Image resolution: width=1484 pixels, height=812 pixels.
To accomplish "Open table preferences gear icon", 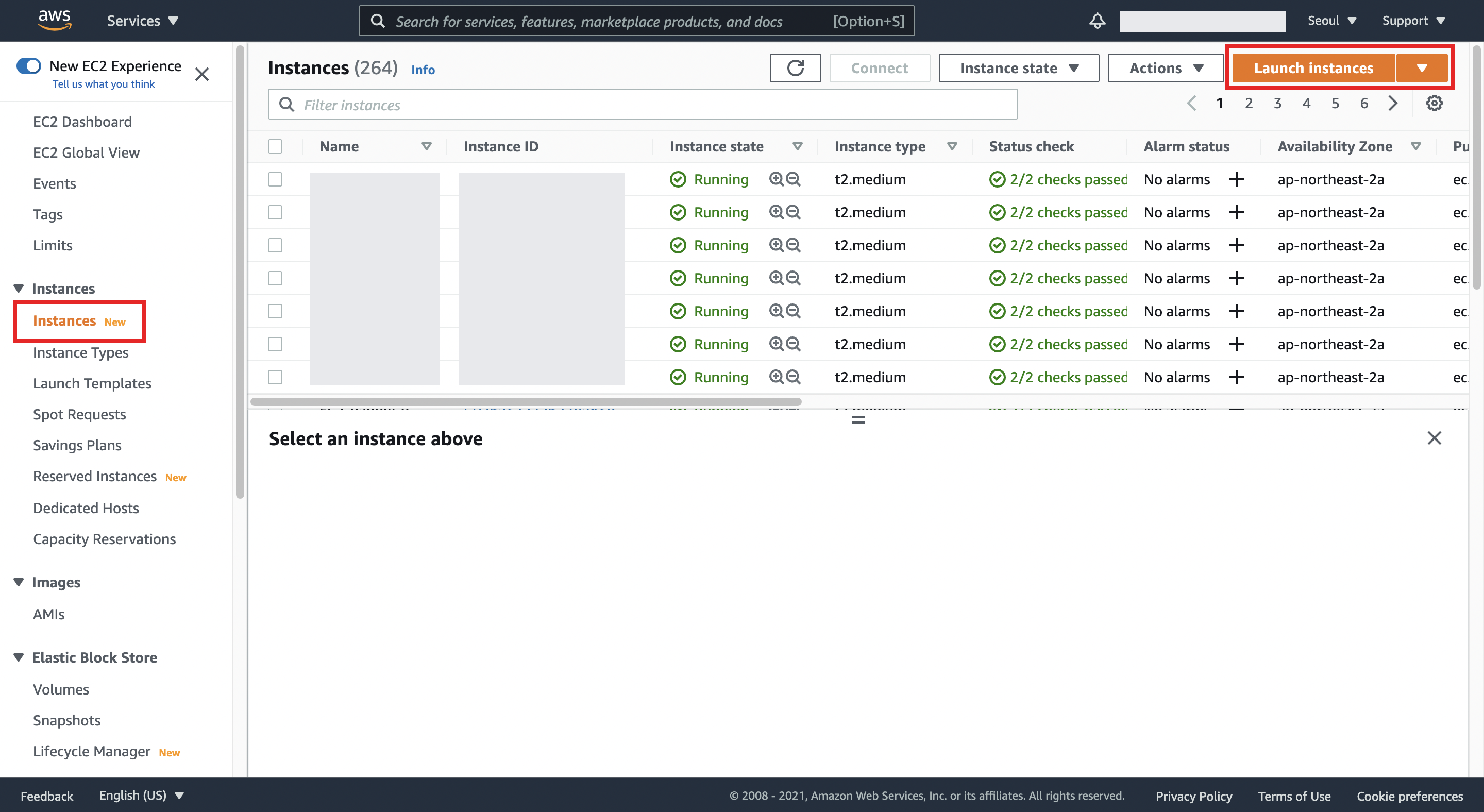I will 1434,104.
